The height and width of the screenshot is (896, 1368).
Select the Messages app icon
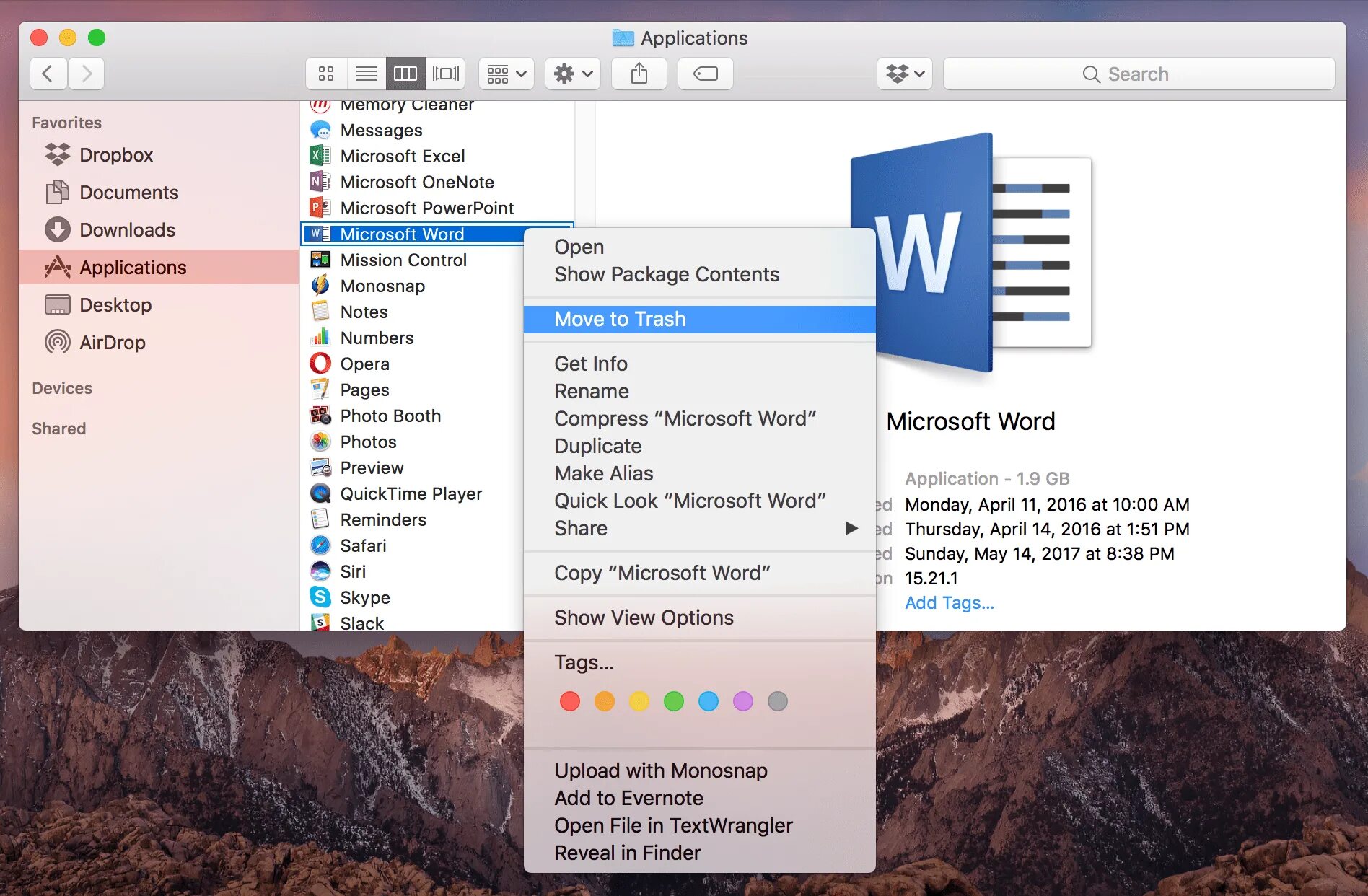point(320,131)
